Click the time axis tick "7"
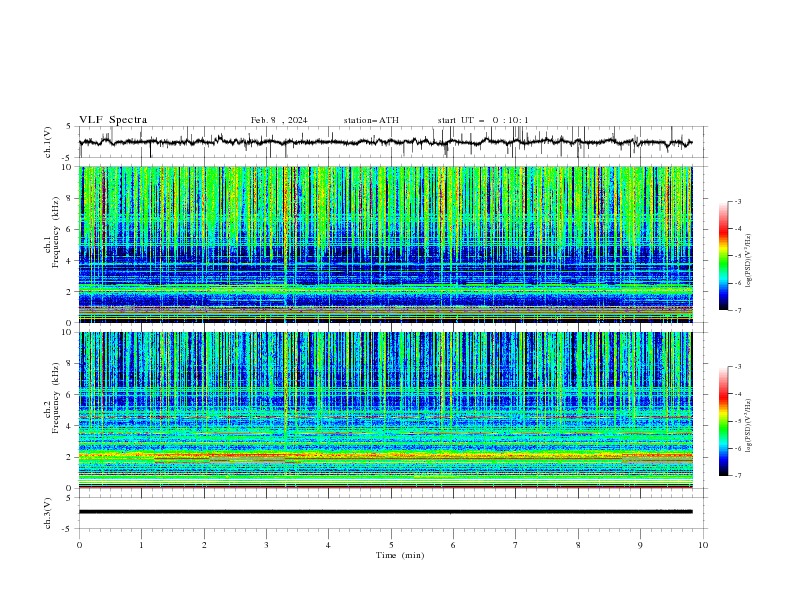 (x=516, y=545)
